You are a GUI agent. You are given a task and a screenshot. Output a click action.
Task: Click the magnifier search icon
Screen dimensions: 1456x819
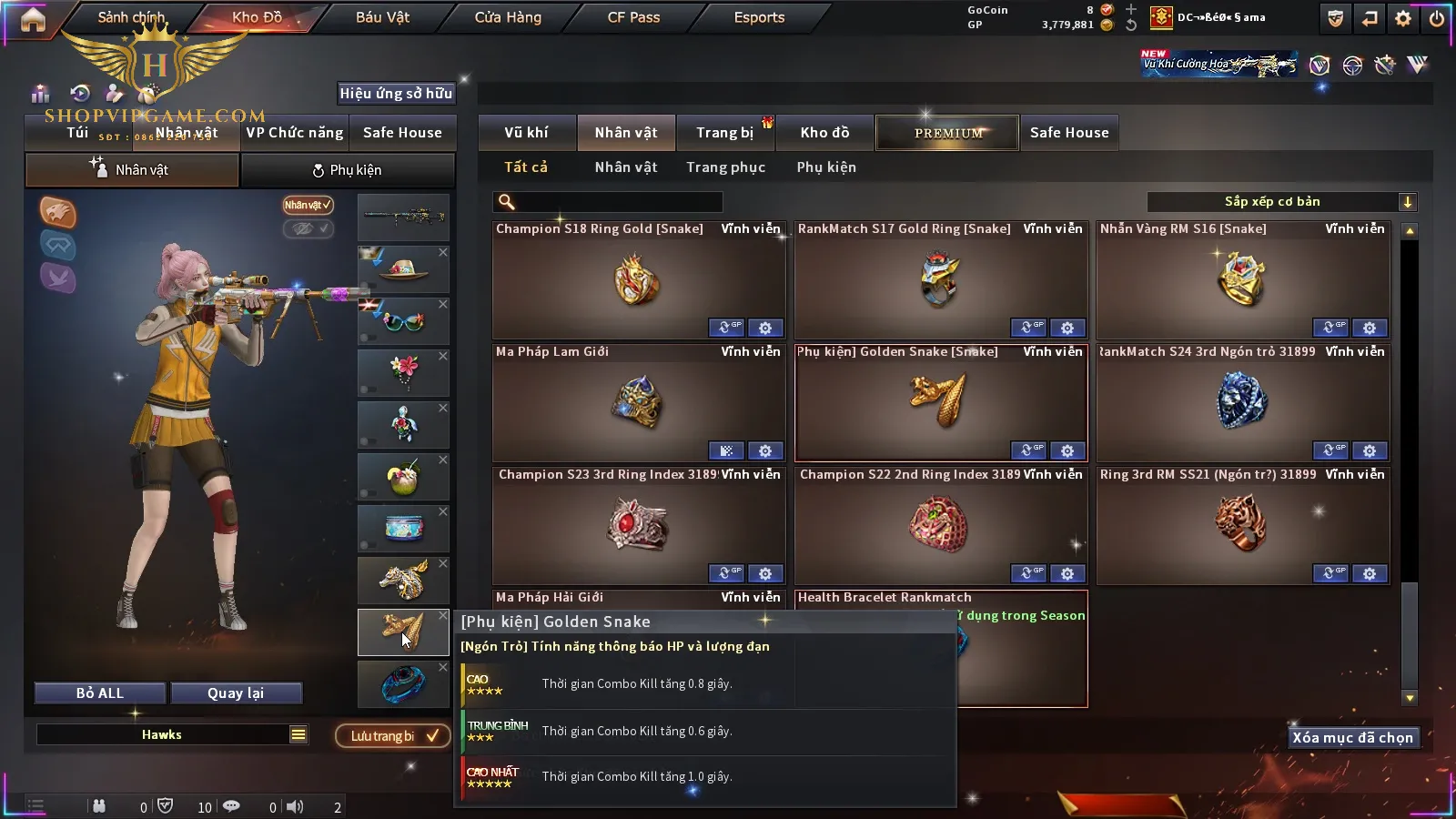pyautogui.click(x=507, y=202)
